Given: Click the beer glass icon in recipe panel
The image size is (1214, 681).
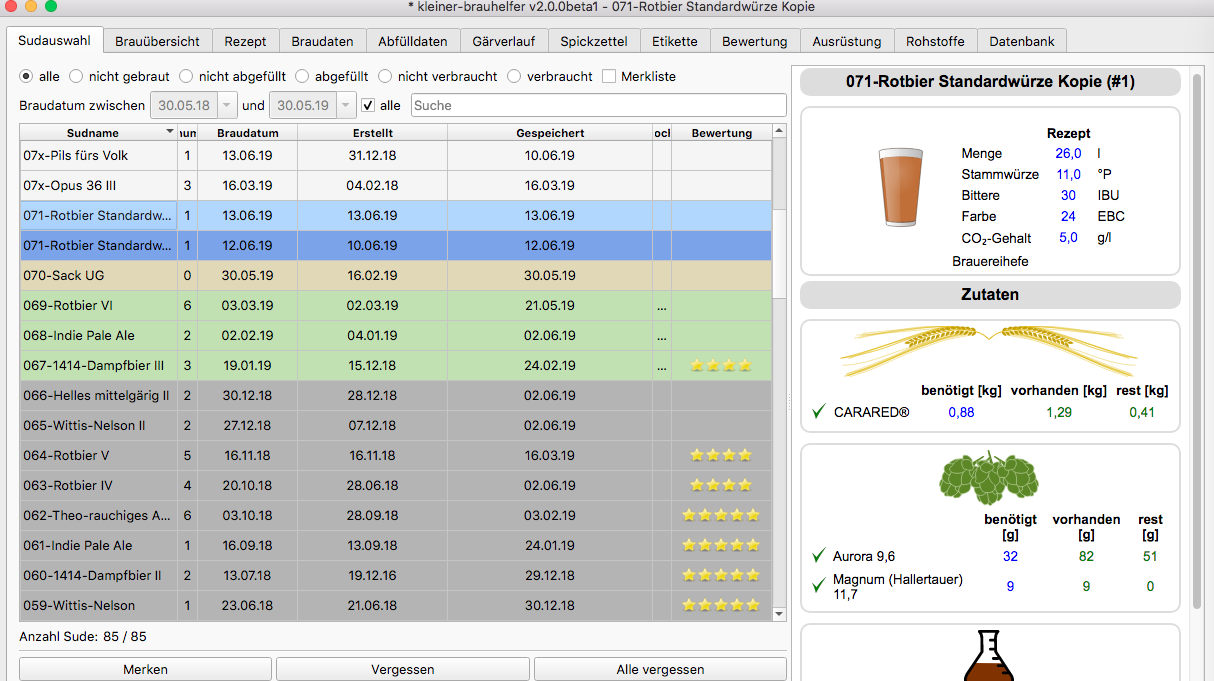Looking at the screenshot, I should pos(901,187).
